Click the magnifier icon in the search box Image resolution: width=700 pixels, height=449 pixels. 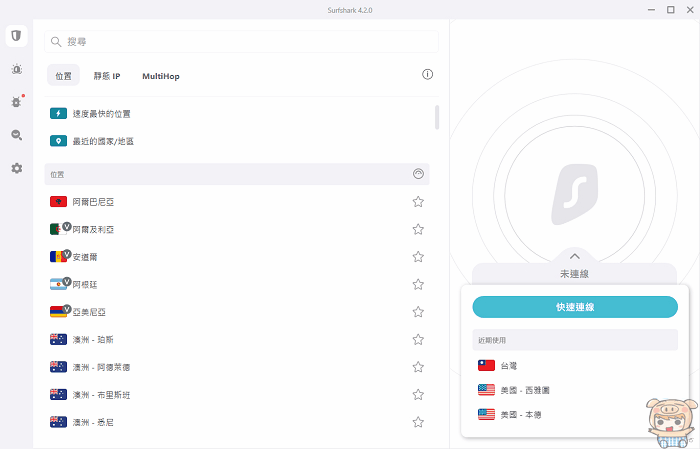point(56,42)
